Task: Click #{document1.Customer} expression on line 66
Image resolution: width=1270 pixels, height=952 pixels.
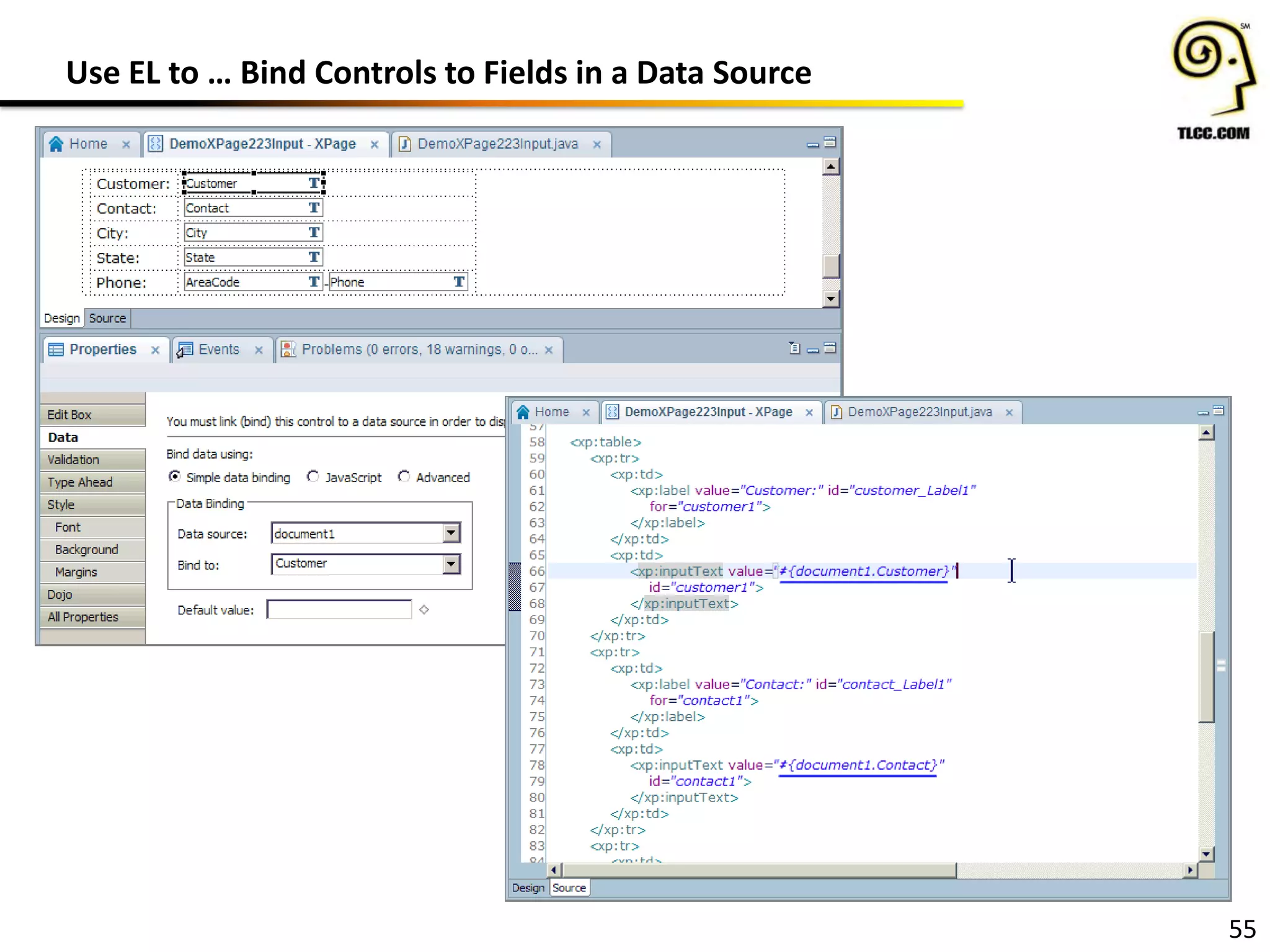Action: [x=864, y=571]
